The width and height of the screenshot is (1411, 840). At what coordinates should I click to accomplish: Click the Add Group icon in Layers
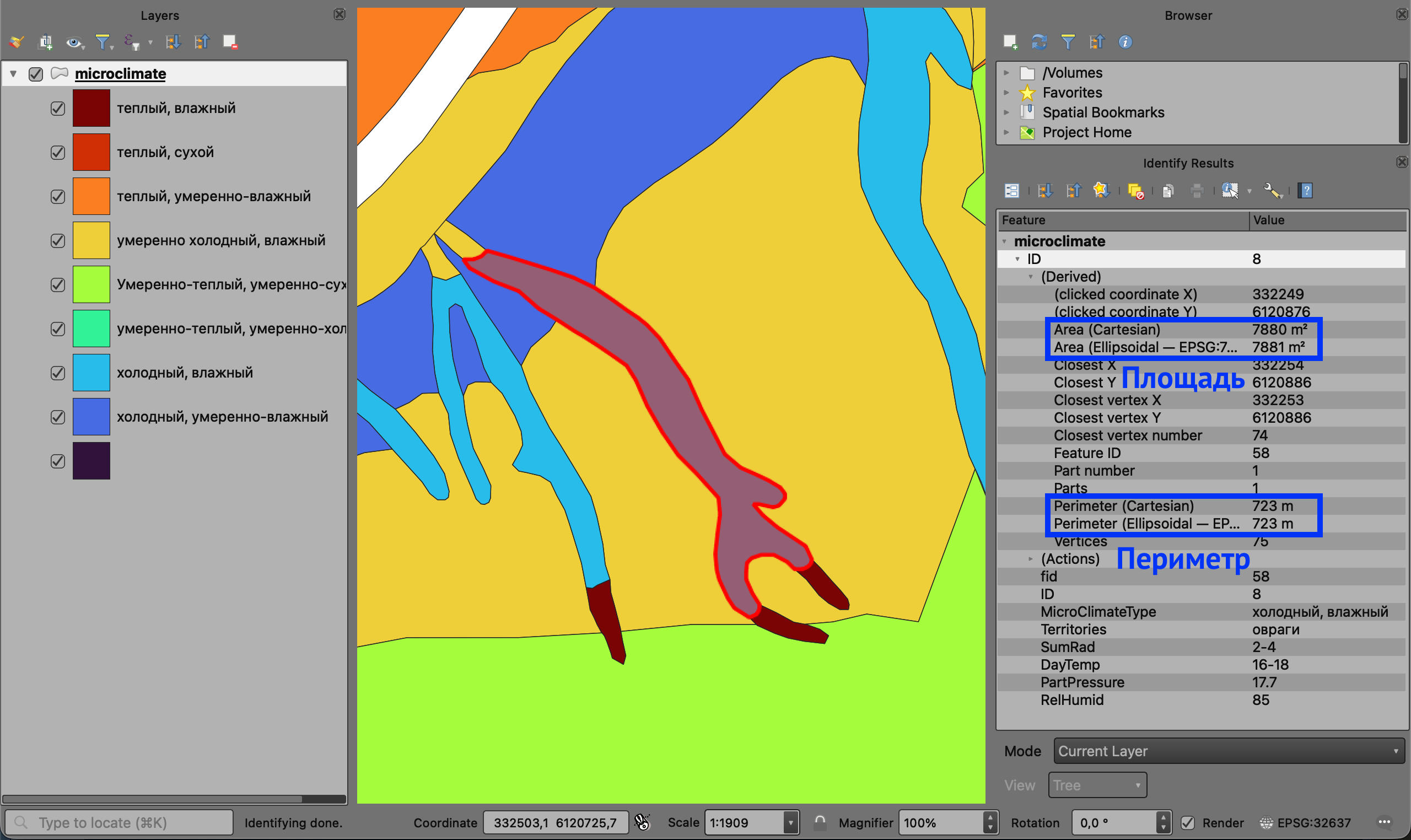(x=45, y=42)
